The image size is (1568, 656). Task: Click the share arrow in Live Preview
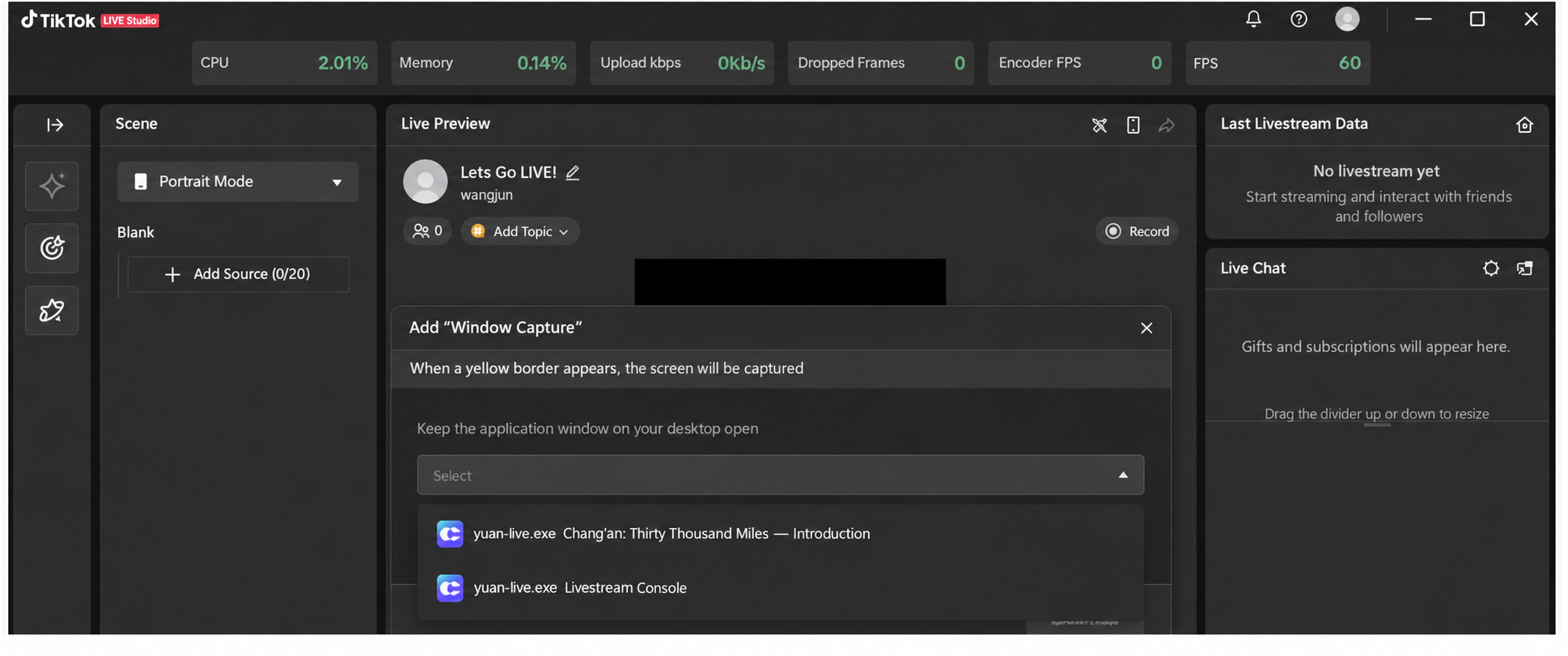(x=1167, y=125)
